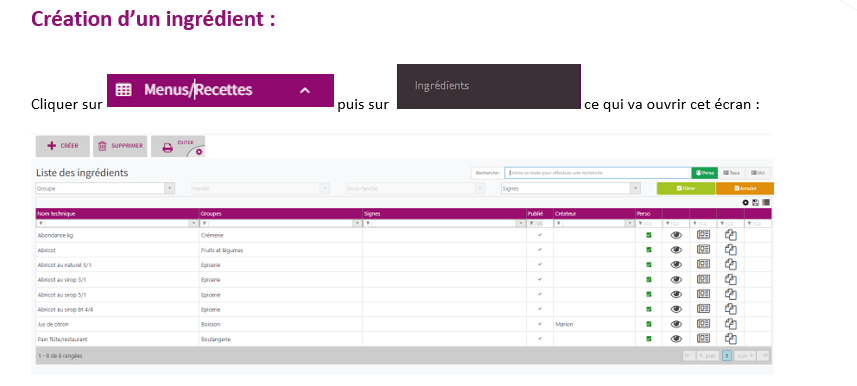
Task: Duplicate the Pain flûte/restaurant ingredient
Action: click(x=731, y=338)
